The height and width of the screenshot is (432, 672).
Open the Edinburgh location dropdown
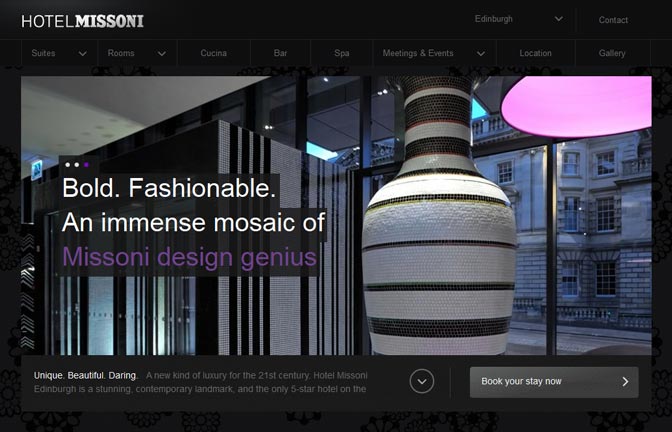519,19
